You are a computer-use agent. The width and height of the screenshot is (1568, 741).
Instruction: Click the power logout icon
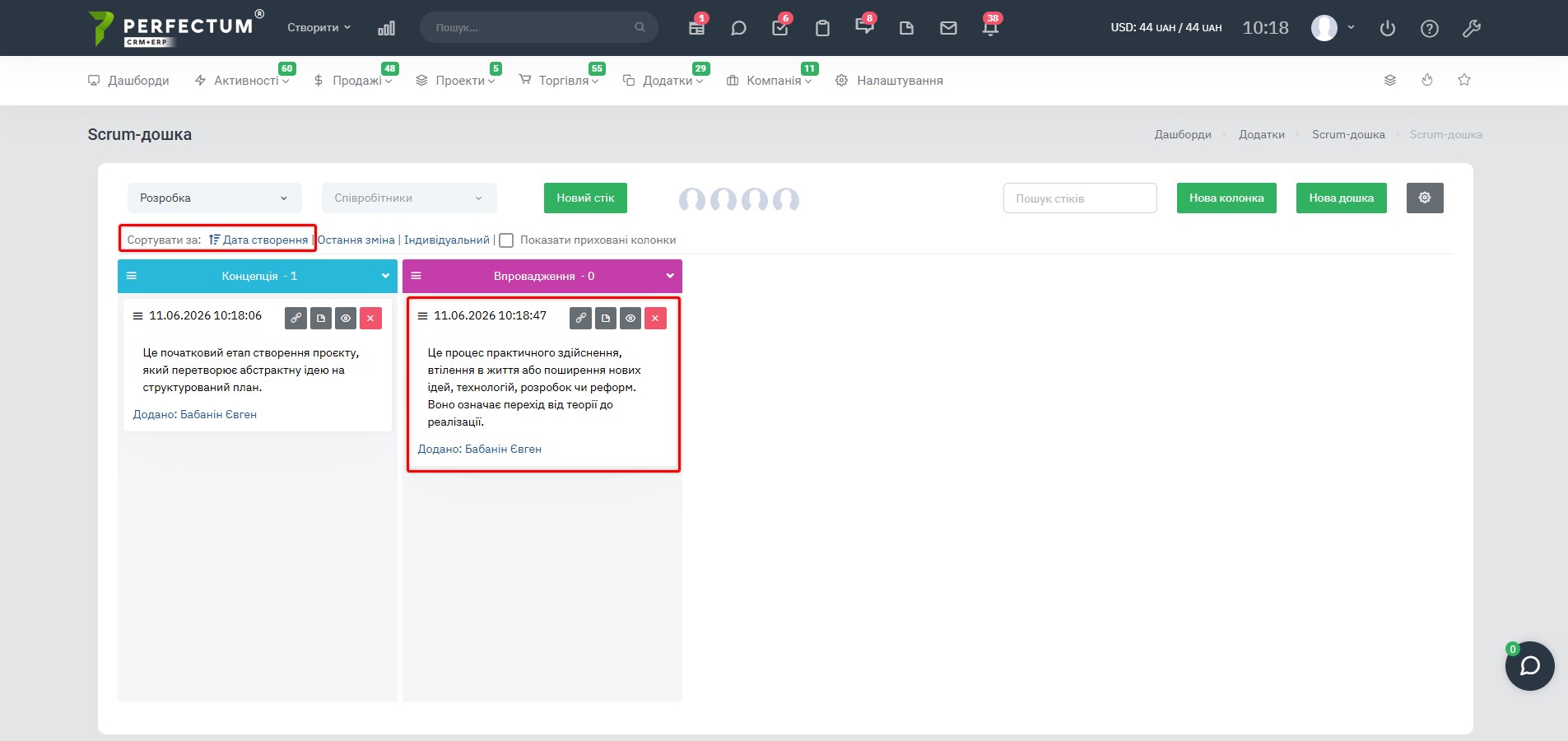(x=1388, y=28)
